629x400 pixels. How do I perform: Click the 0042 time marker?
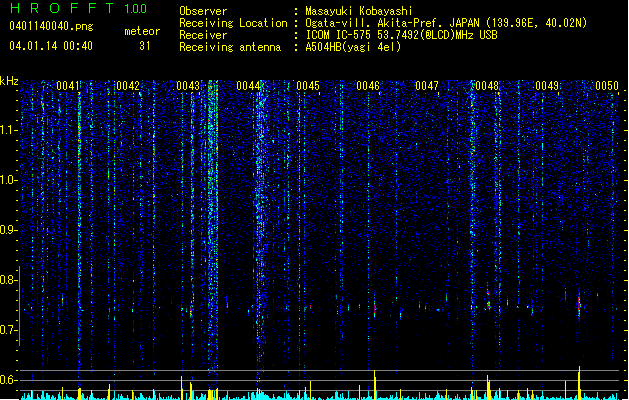point(128,86)
